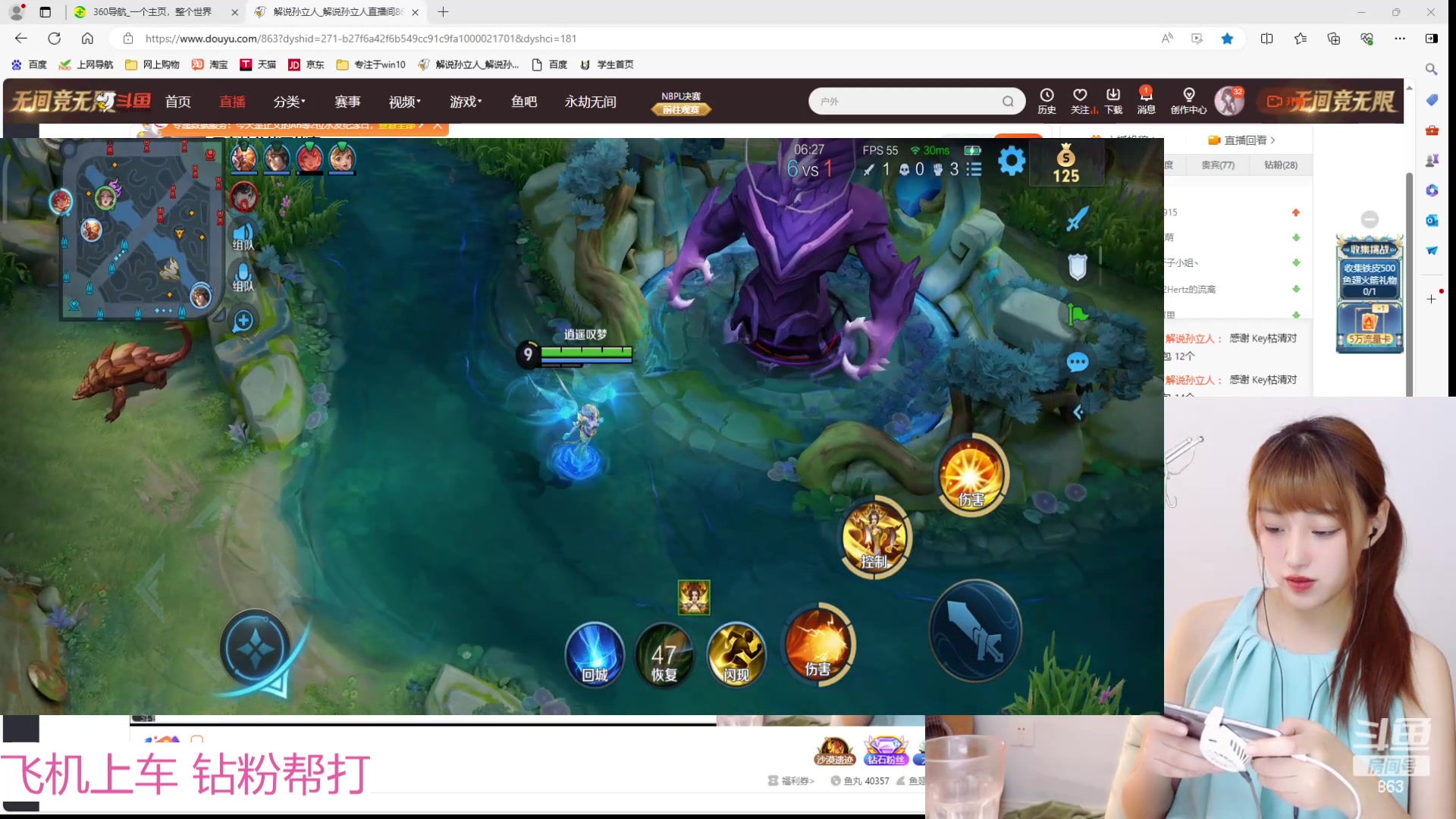Tap the 恢复 heal skill button
Viewport: 1456px width, 819px height.
[664, 654]
